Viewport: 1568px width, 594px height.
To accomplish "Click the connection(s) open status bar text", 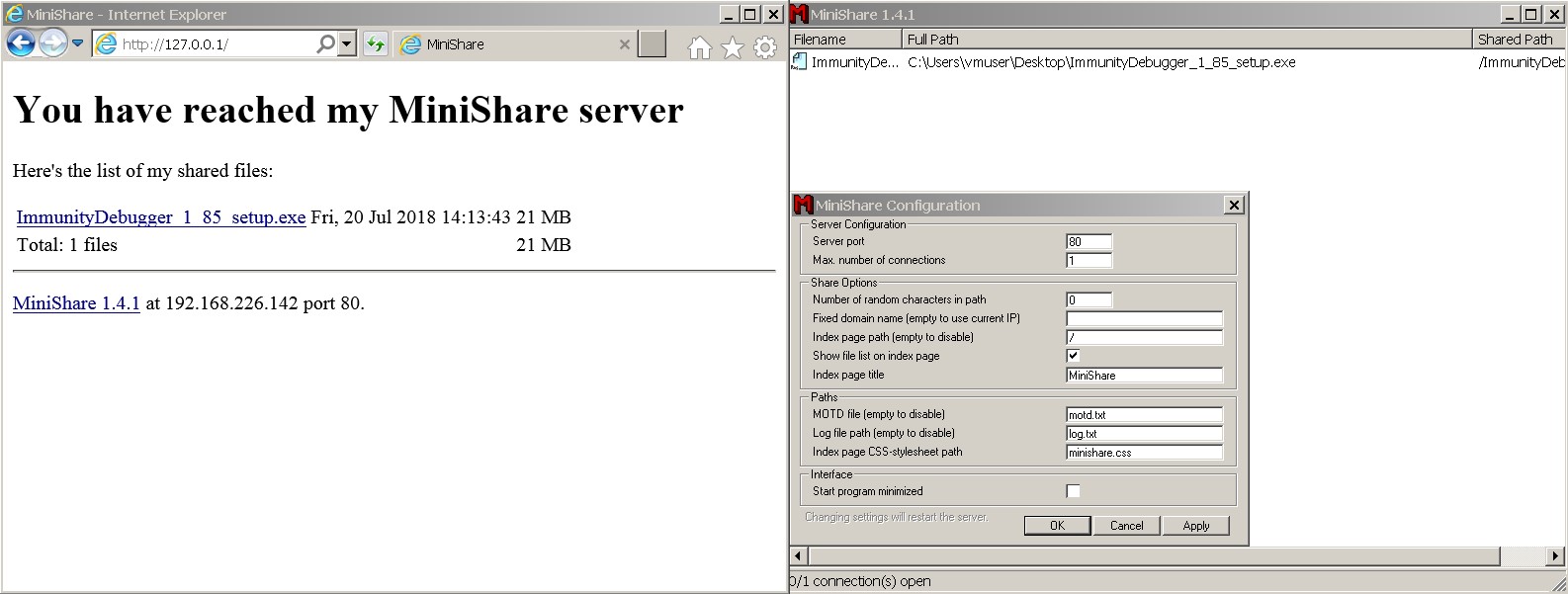I will click(x=860, y=581).
